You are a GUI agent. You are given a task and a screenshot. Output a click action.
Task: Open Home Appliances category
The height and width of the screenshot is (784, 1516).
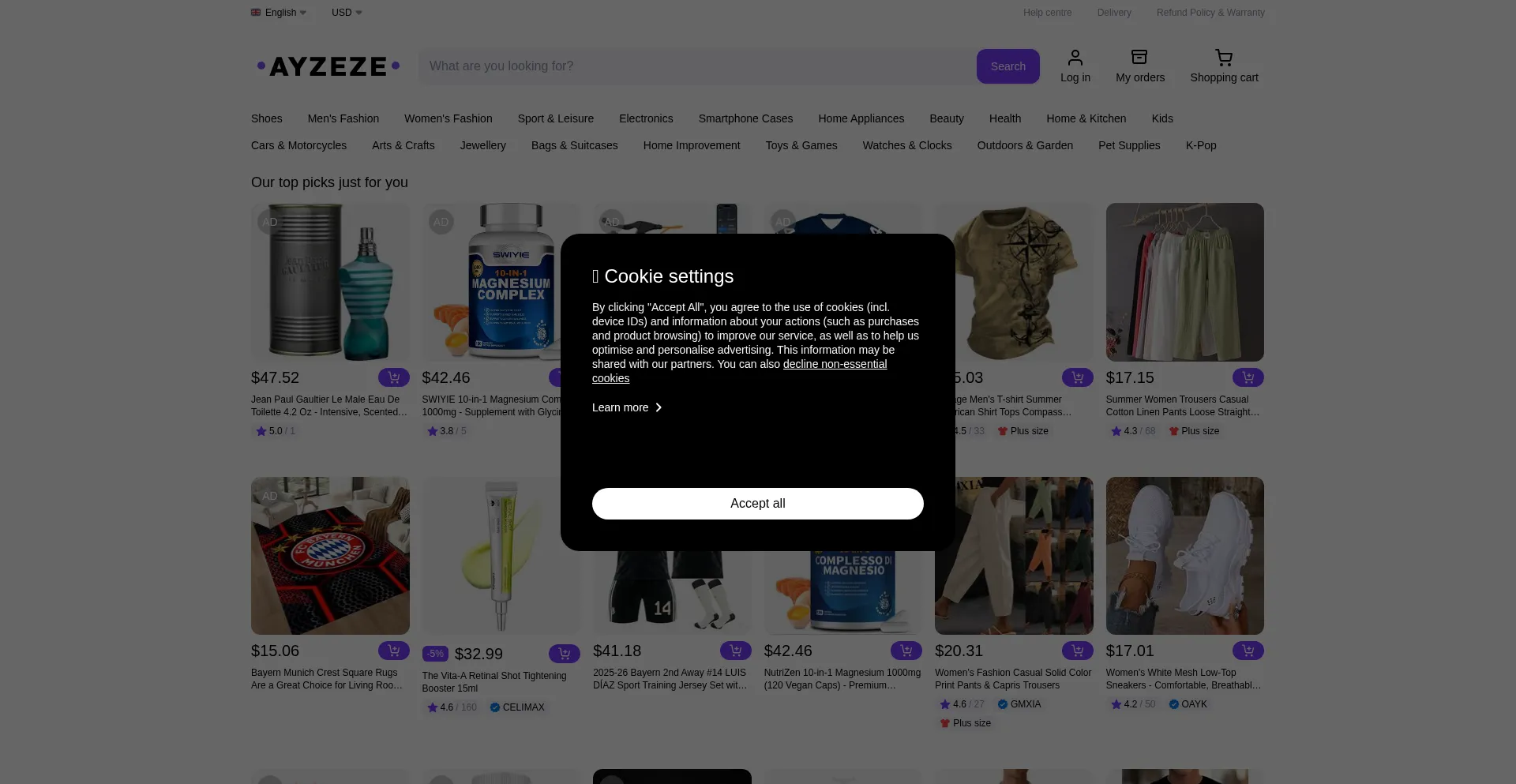[861, 118]
